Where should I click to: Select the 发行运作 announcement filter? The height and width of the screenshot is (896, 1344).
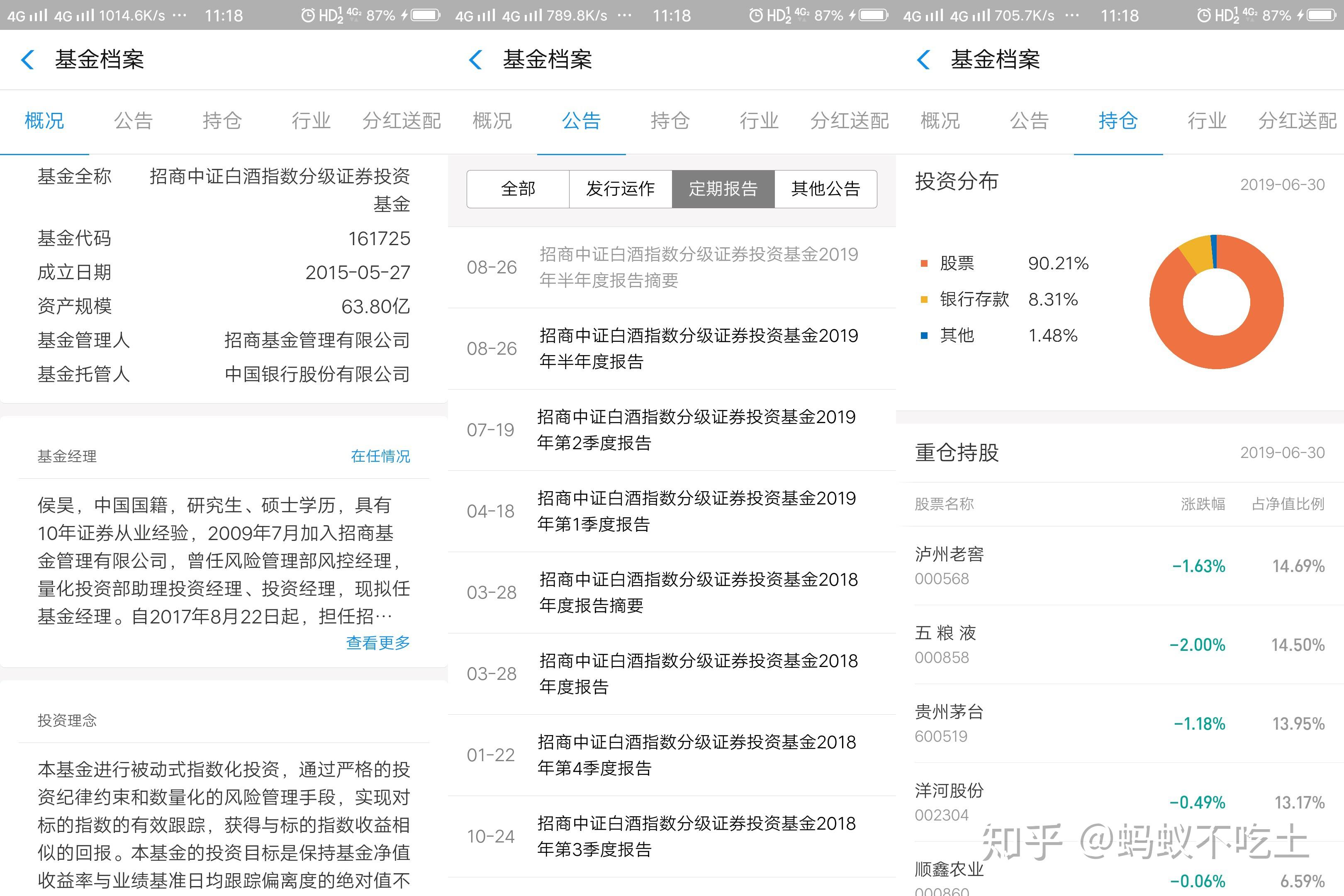[621, 189]
